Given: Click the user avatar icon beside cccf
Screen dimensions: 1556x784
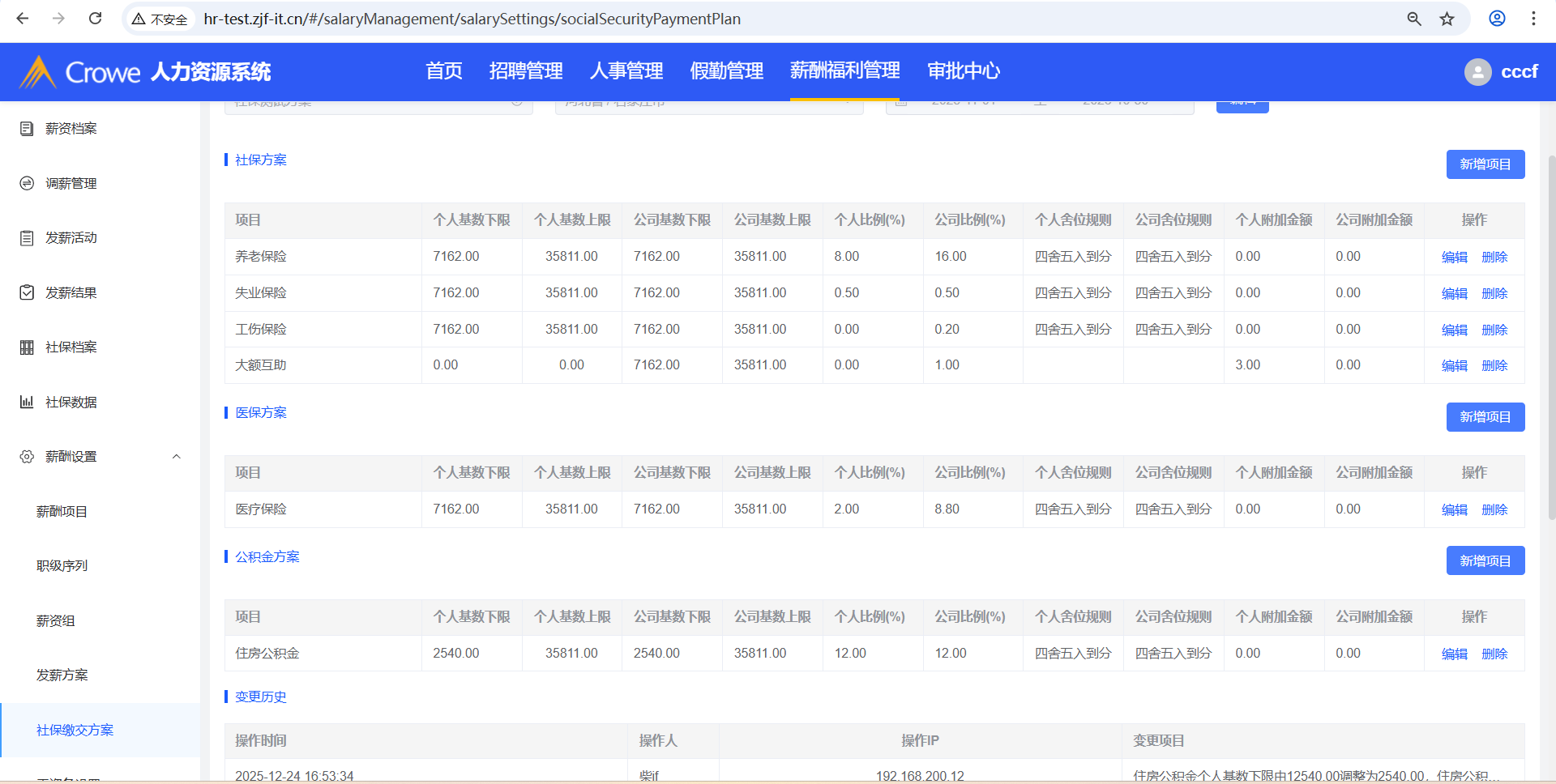Looking at the screenshot, I should click(x=1477, y=72).
